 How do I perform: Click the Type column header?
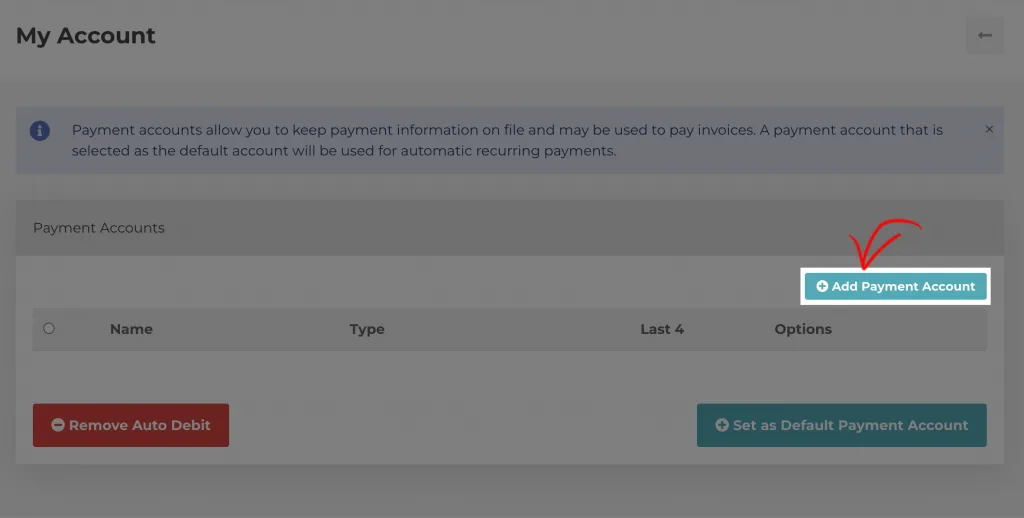[367, 329]
